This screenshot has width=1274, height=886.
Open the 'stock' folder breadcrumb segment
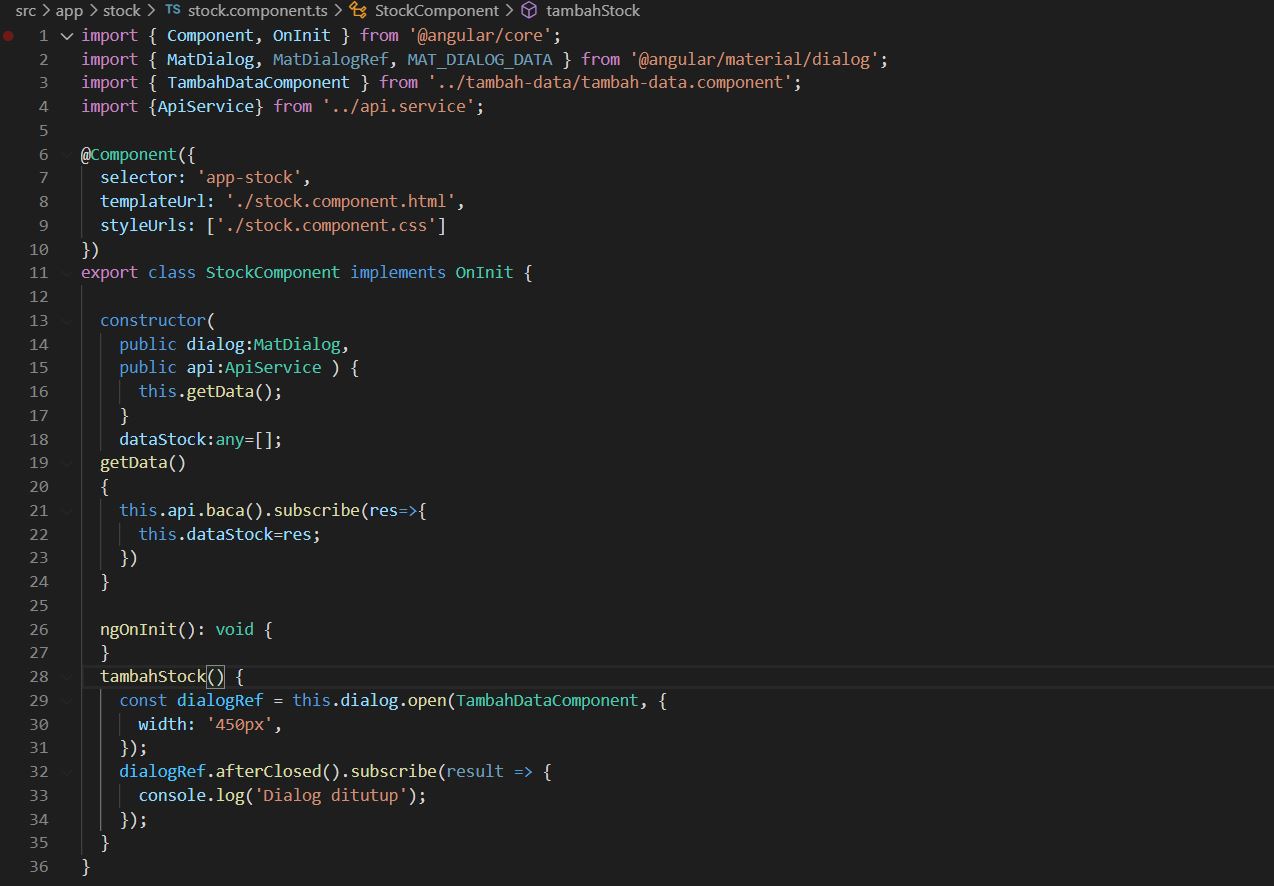tap(122, 10)
